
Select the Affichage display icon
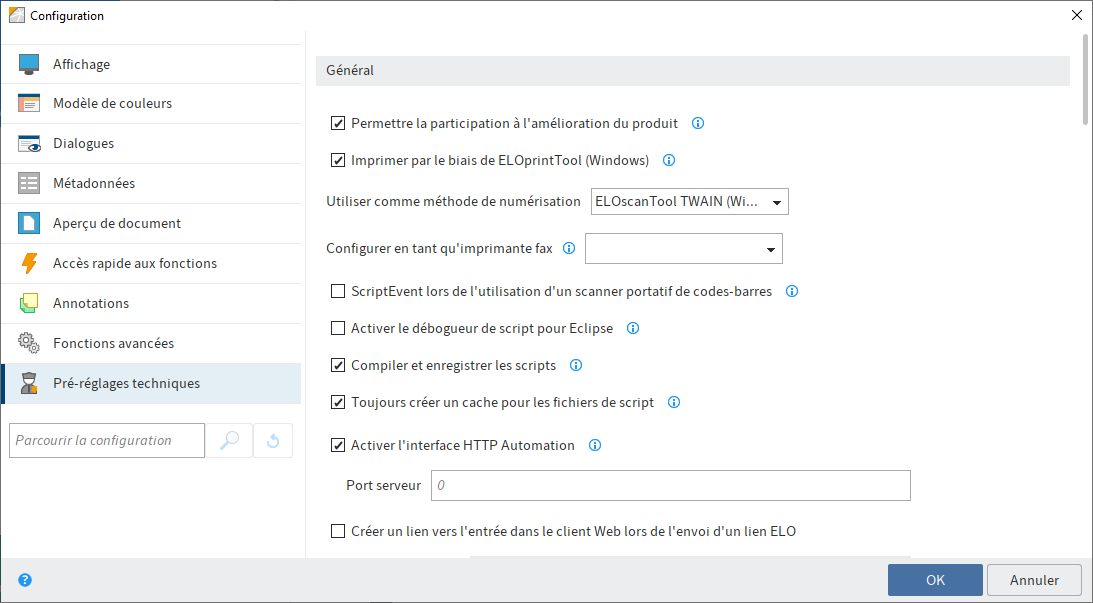31,63
